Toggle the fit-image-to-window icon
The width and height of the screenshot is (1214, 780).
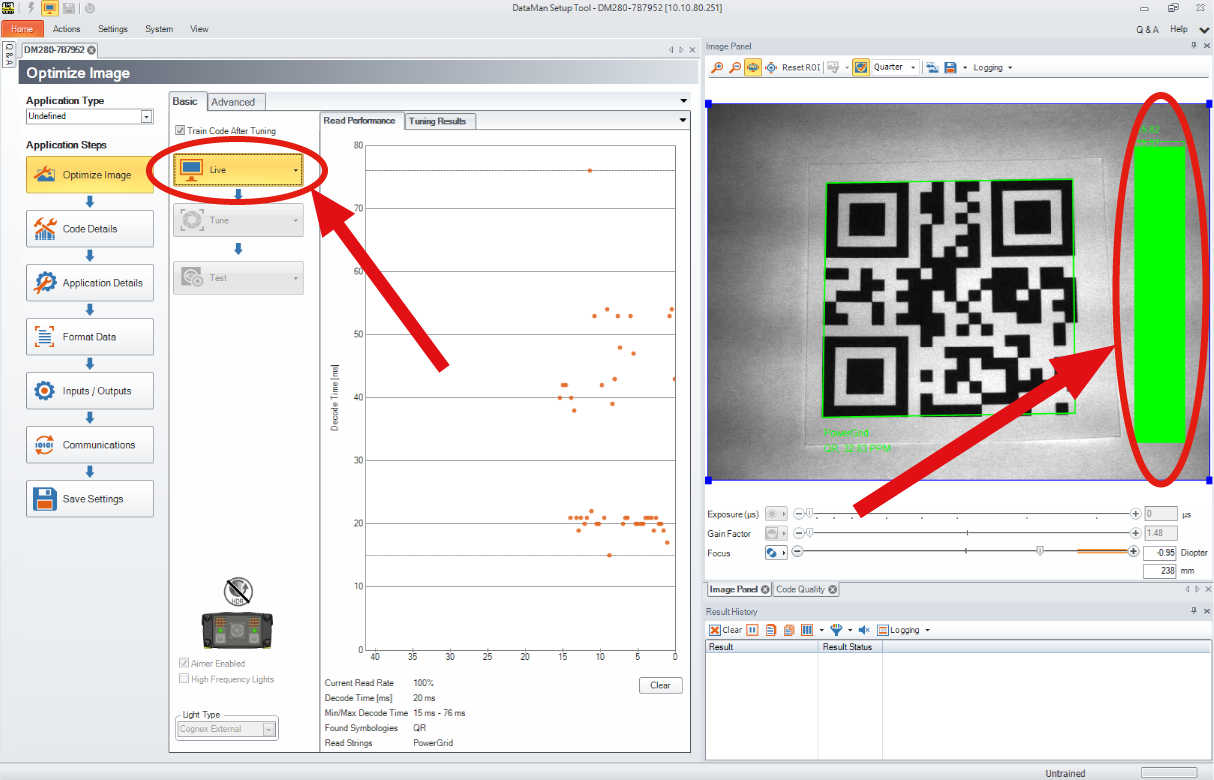(x=753, y=67)
